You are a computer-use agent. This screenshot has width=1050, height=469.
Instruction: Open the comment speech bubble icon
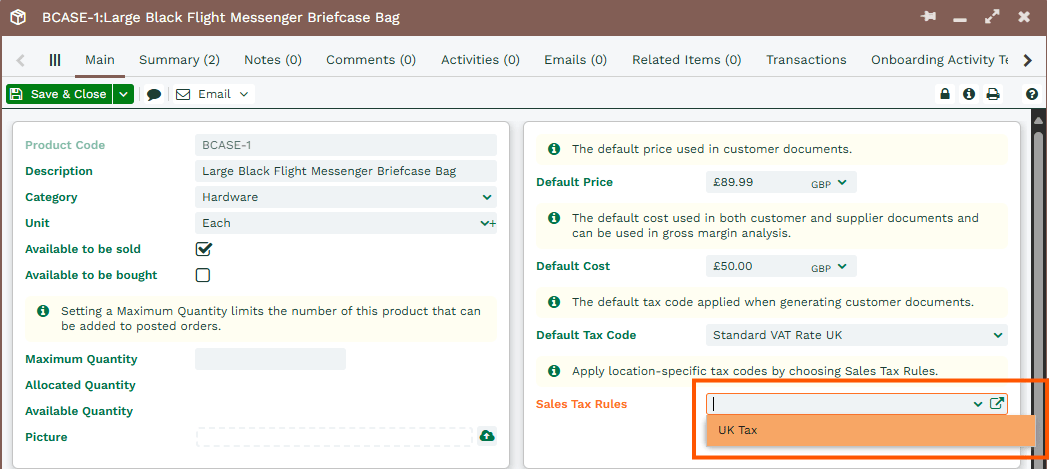point(154,94)
